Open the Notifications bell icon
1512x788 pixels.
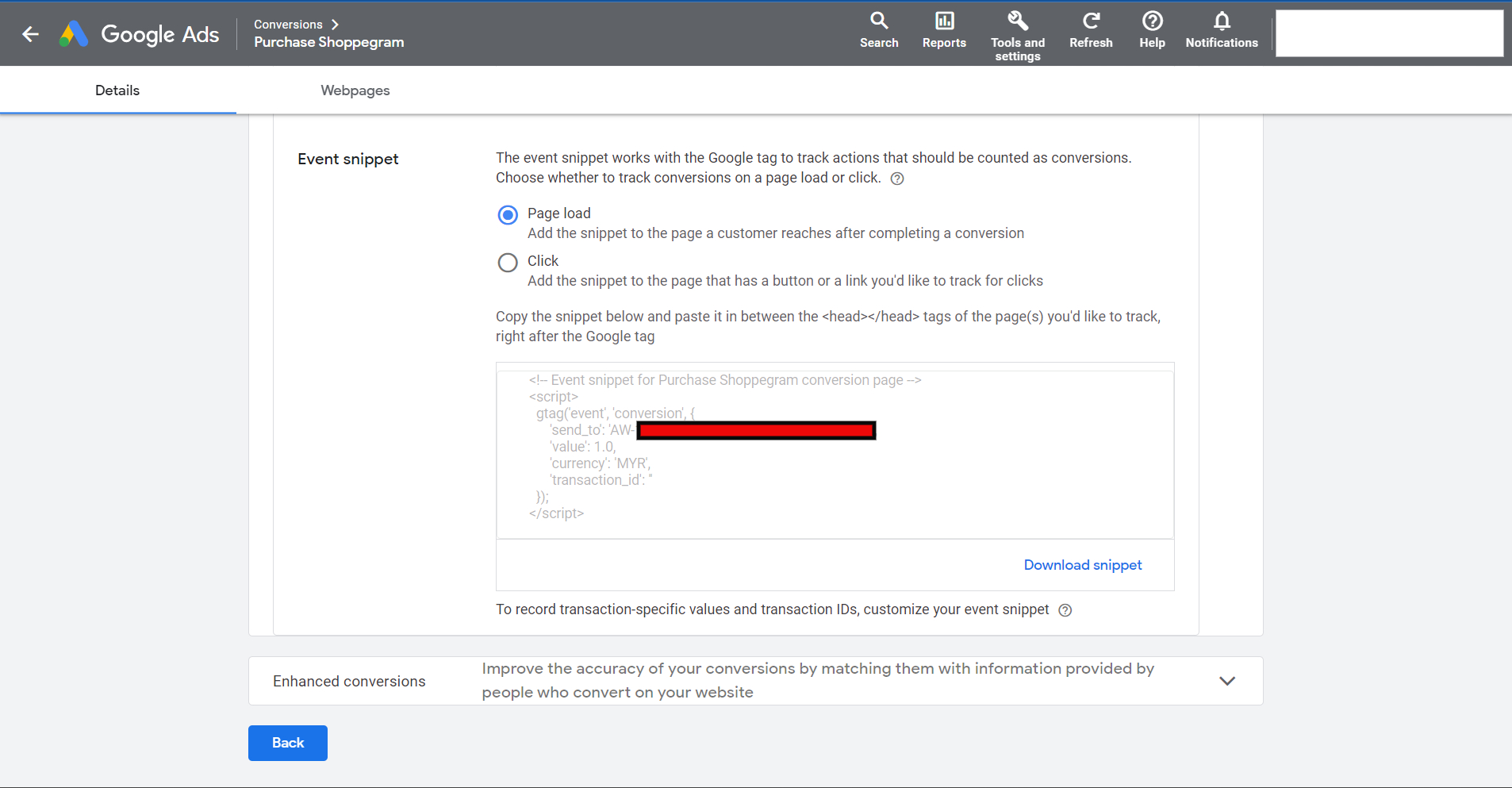[1222, 21]
